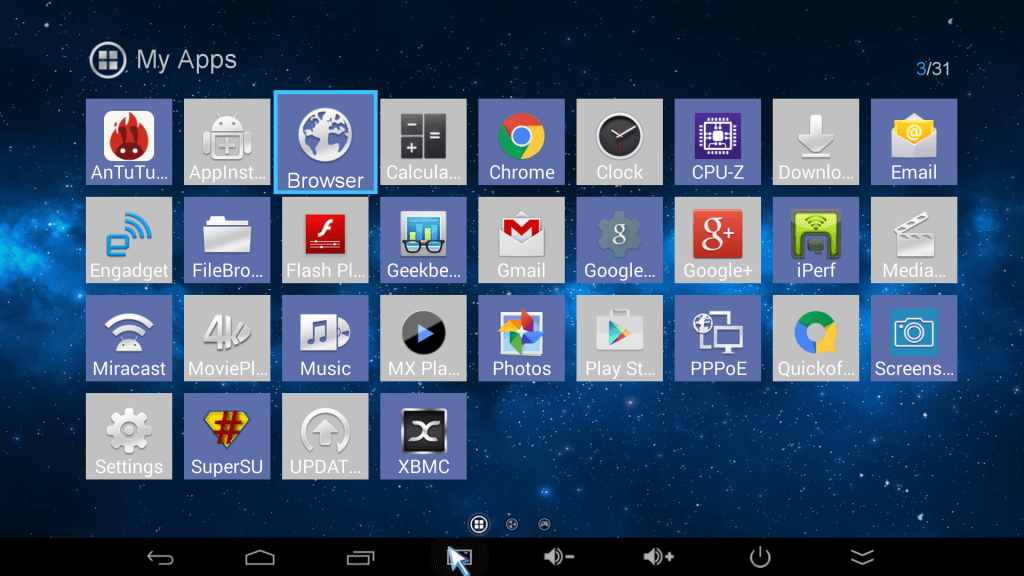Launch MX Player
1024x576 pixels.
click(x=423, y=338)
